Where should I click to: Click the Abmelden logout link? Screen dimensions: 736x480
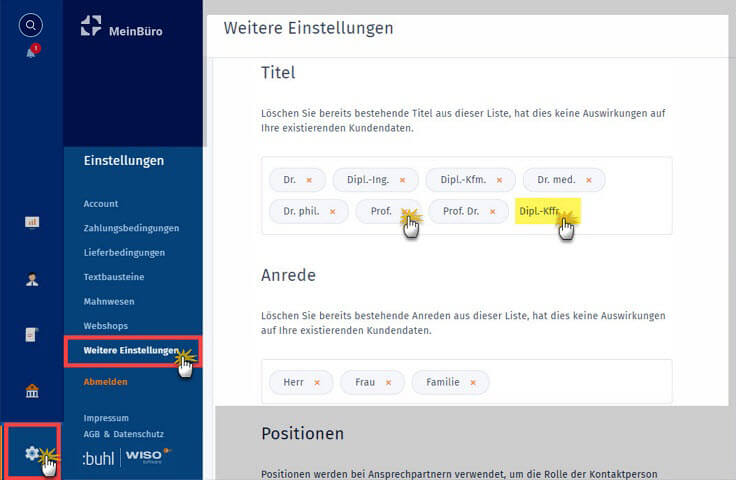(106, 381)
